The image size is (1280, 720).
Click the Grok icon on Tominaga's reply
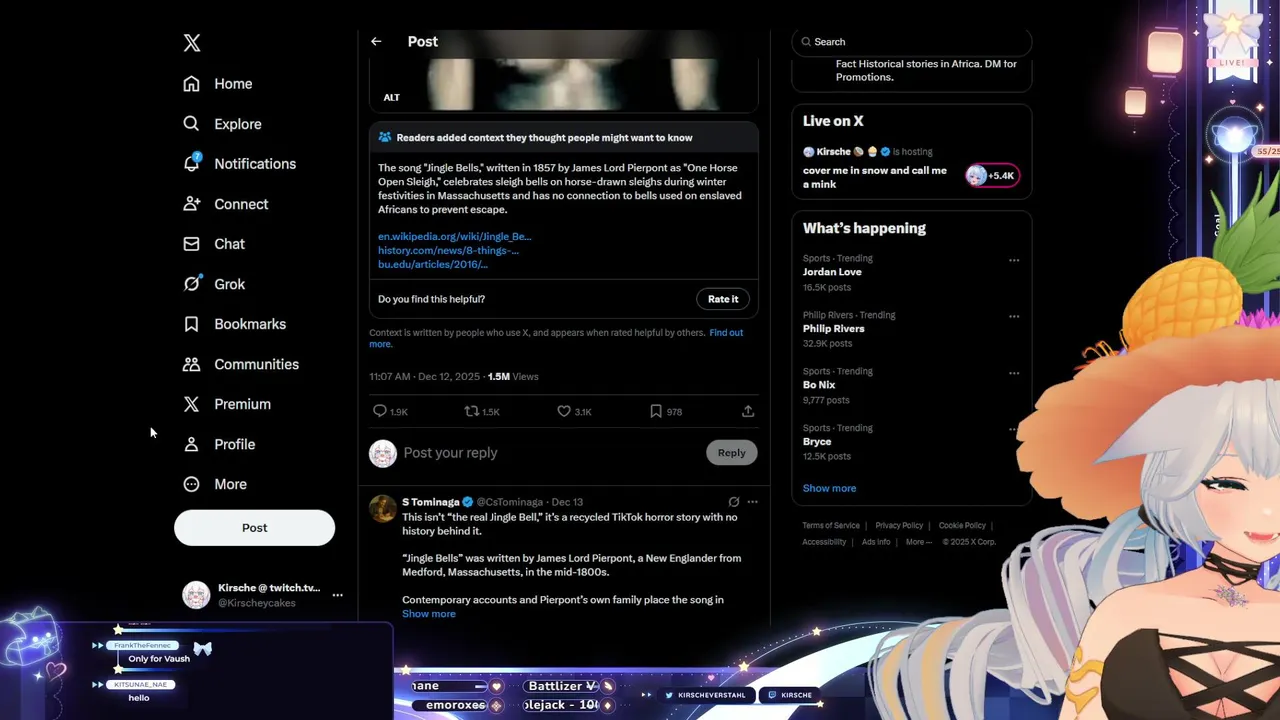click(734, 502)
